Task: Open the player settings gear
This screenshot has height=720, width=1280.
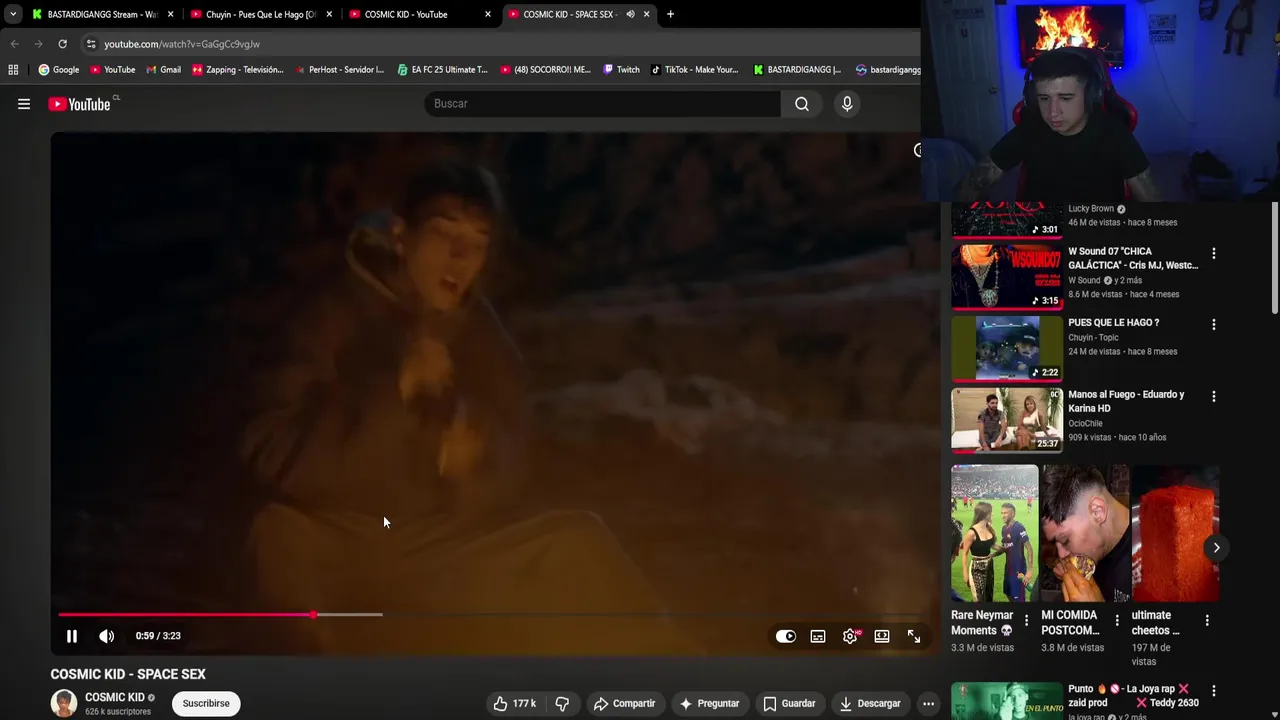Action: tap(850, 636)
